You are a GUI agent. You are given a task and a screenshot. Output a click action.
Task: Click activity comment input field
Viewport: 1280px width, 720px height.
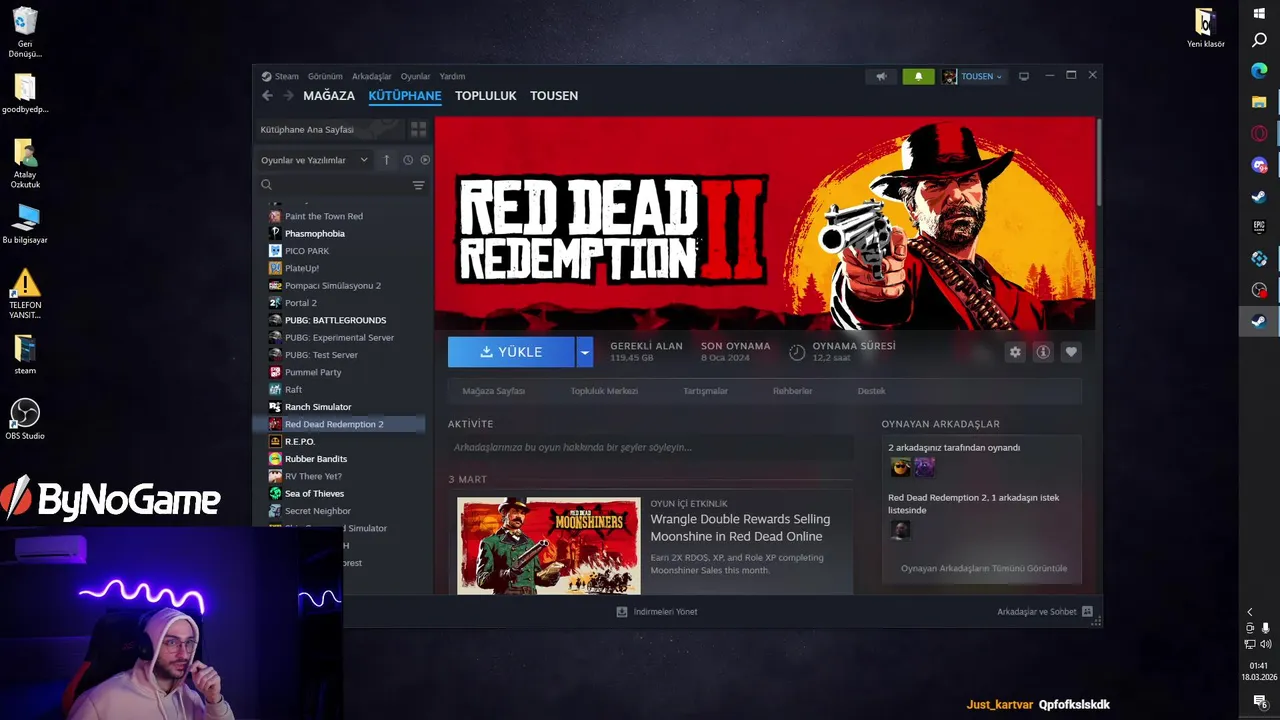(650, 447)
